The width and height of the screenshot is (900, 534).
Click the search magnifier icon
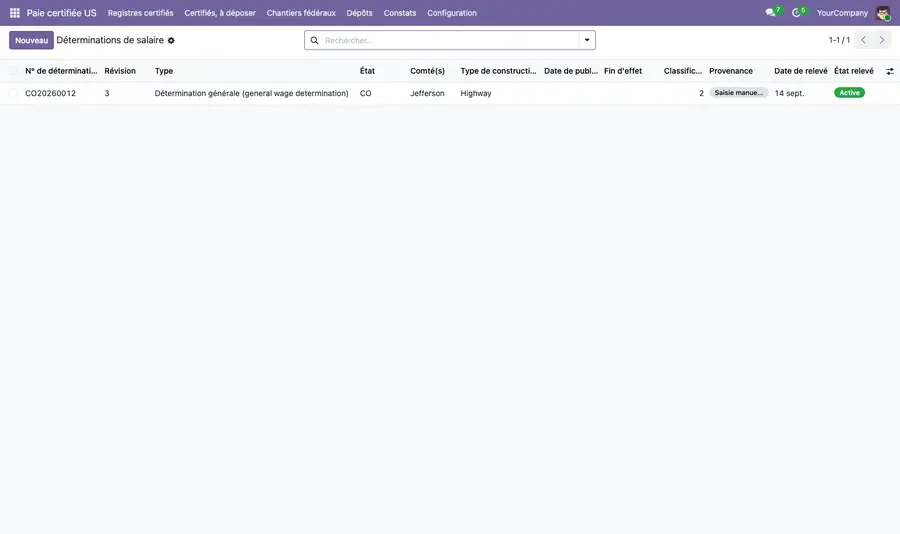point(315,40)
